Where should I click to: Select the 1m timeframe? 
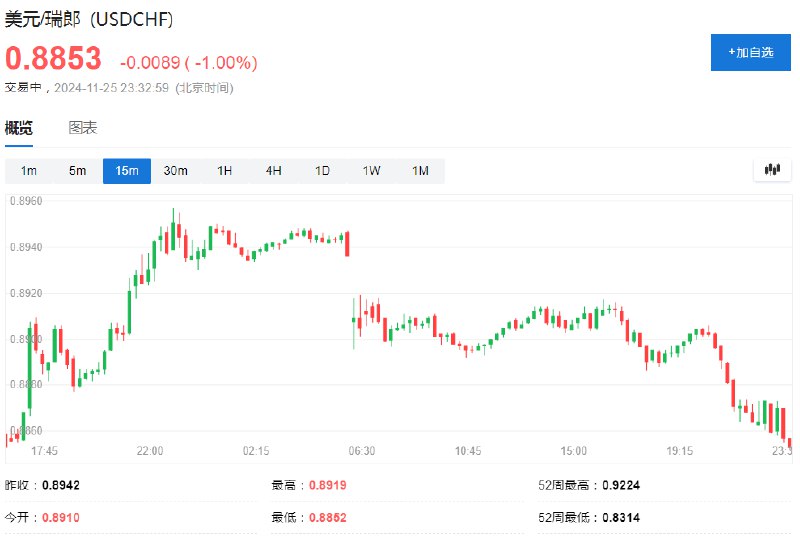29,171
